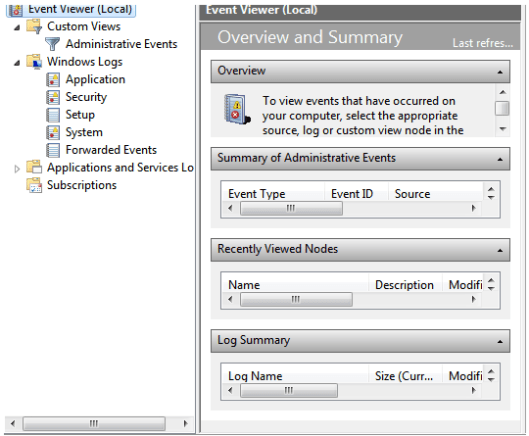Collapse the Windows Logs tree node
This screenshot has width=529, height=436.
17,63
